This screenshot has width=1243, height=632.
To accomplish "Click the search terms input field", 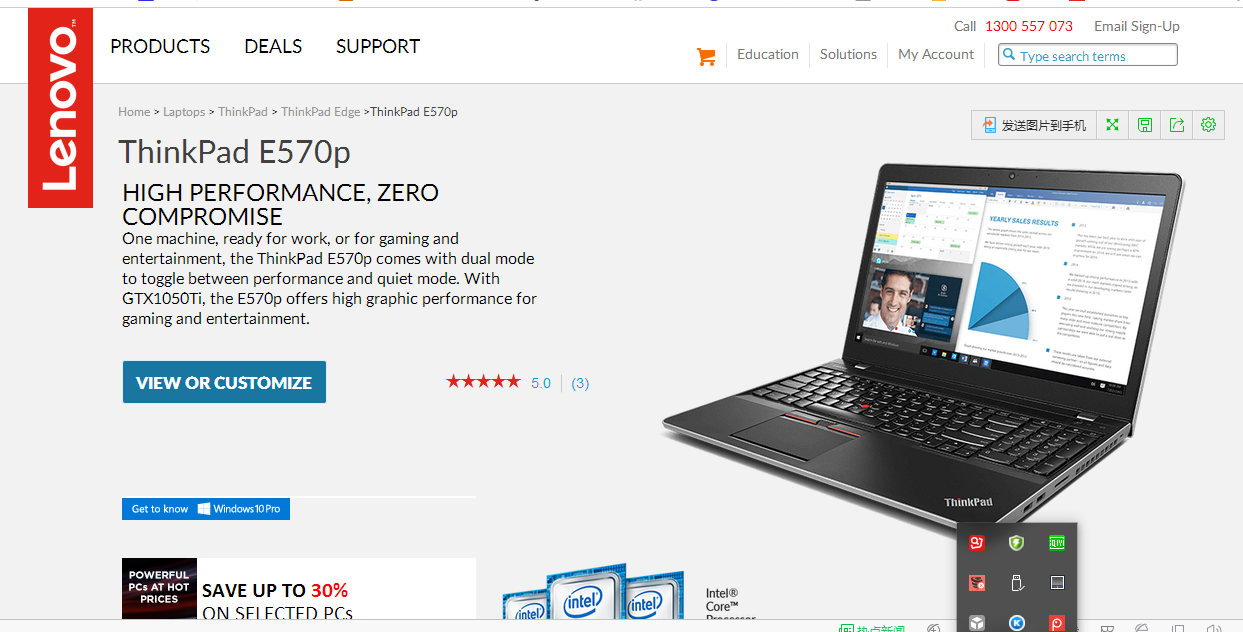I will click(x=1088, y=55).
